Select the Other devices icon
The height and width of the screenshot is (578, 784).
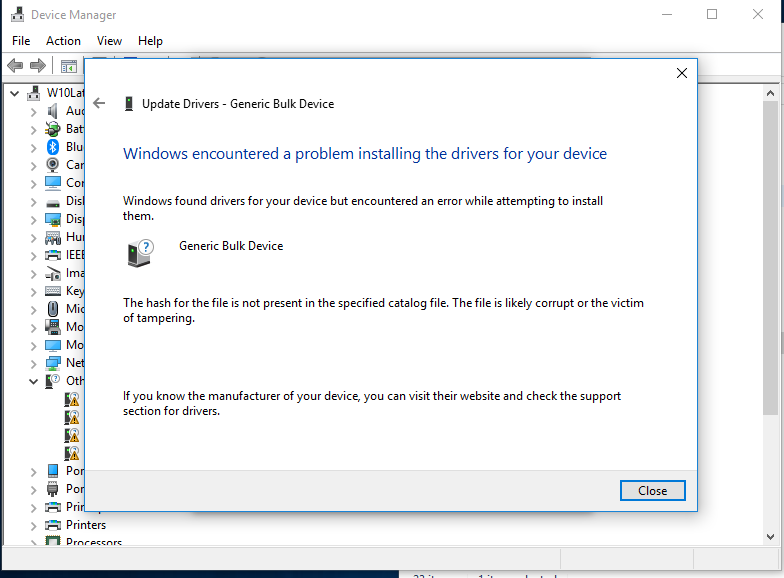(52, 381)
